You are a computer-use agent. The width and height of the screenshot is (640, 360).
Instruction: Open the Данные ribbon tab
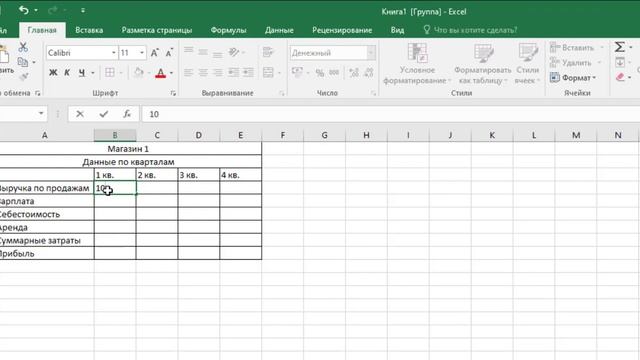click(x=279, y=30)
